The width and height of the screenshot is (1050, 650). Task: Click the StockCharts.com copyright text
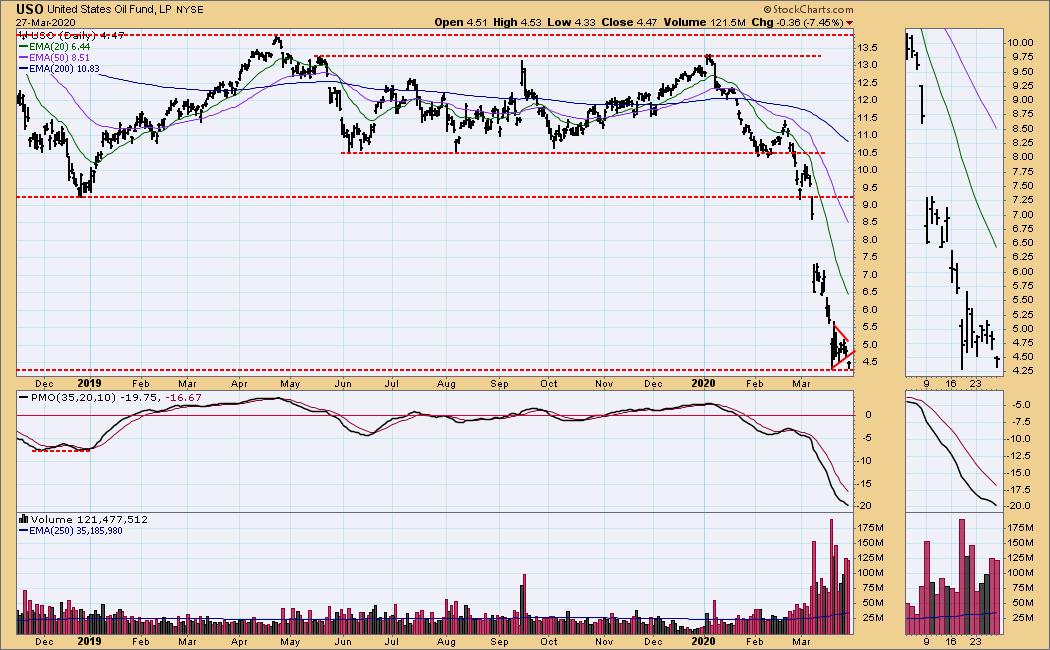pos(808,9)
